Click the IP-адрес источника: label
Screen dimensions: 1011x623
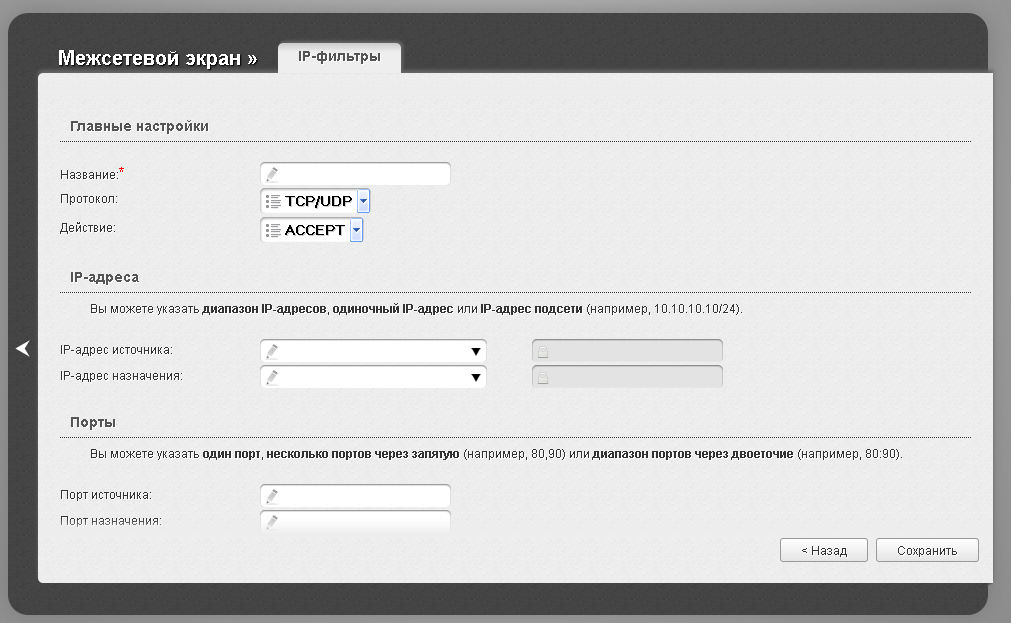[x=116, y=350]
